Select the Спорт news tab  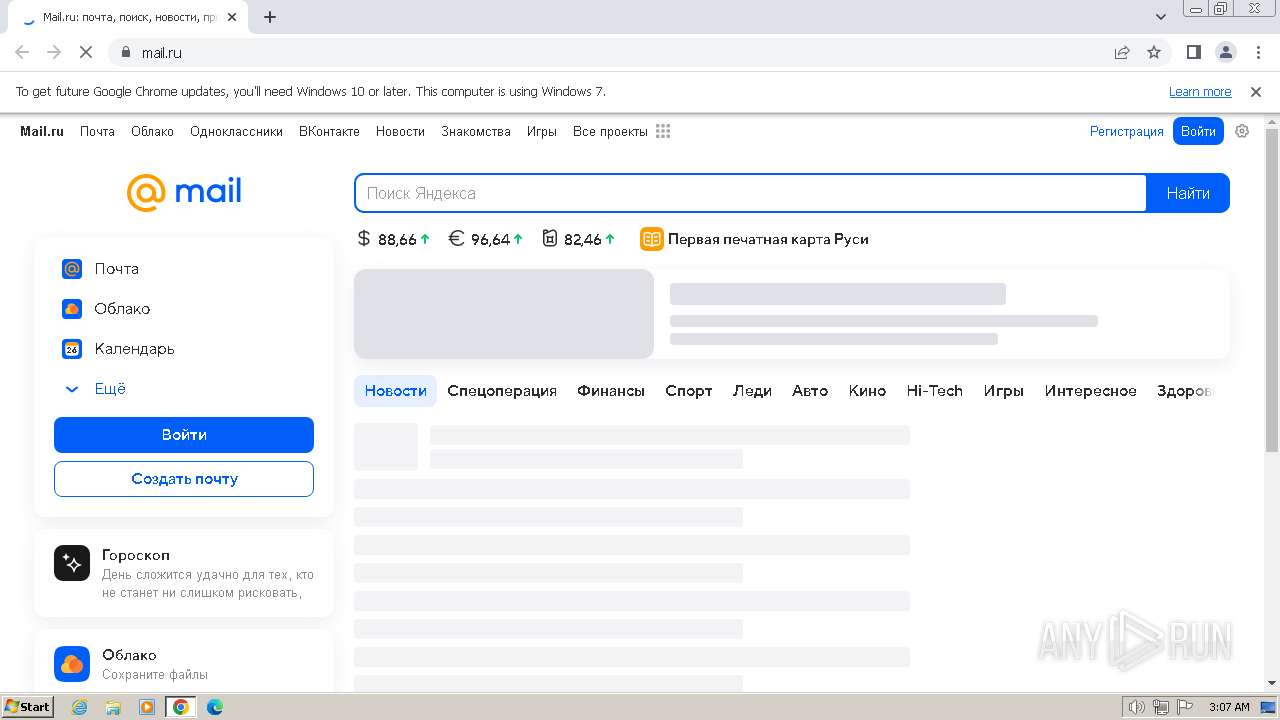[x=689, y=391]
